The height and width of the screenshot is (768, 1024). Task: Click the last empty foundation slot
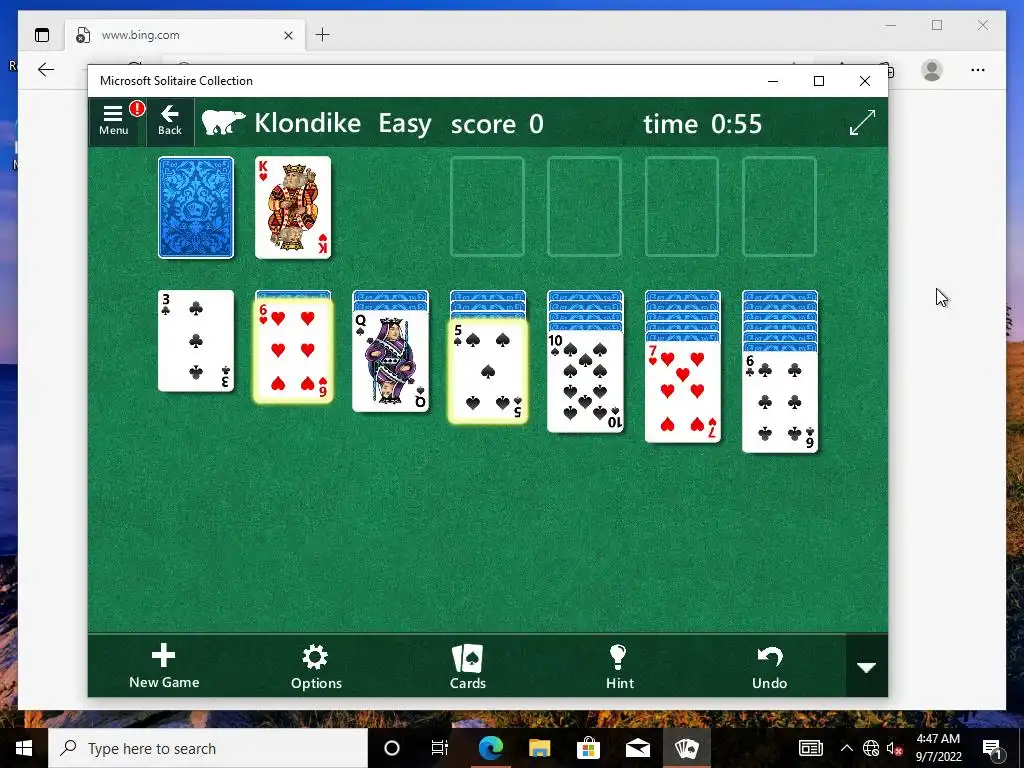coord(779,206)
